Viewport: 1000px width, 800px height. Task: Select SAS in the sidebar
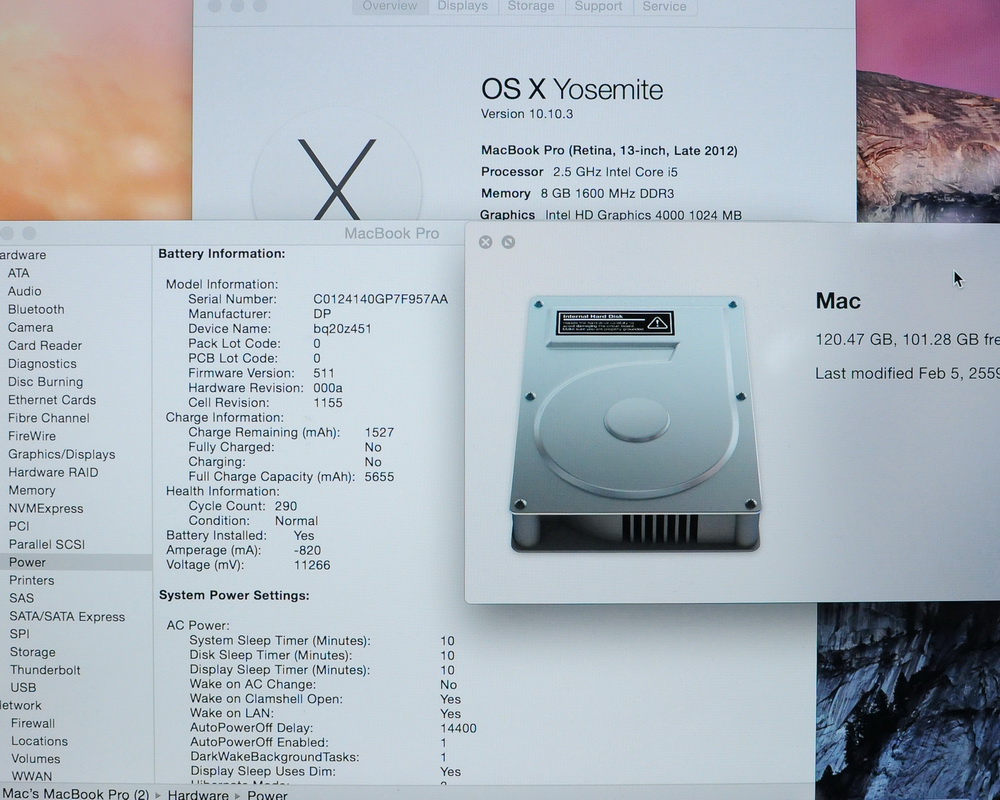pyautogui.click(x=21, y=598)
